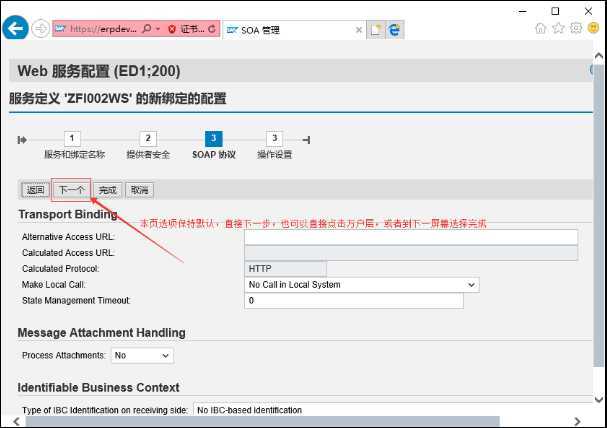Click the Make Local Call label
This screenshot has height=428, width=607.
[53, 285]
